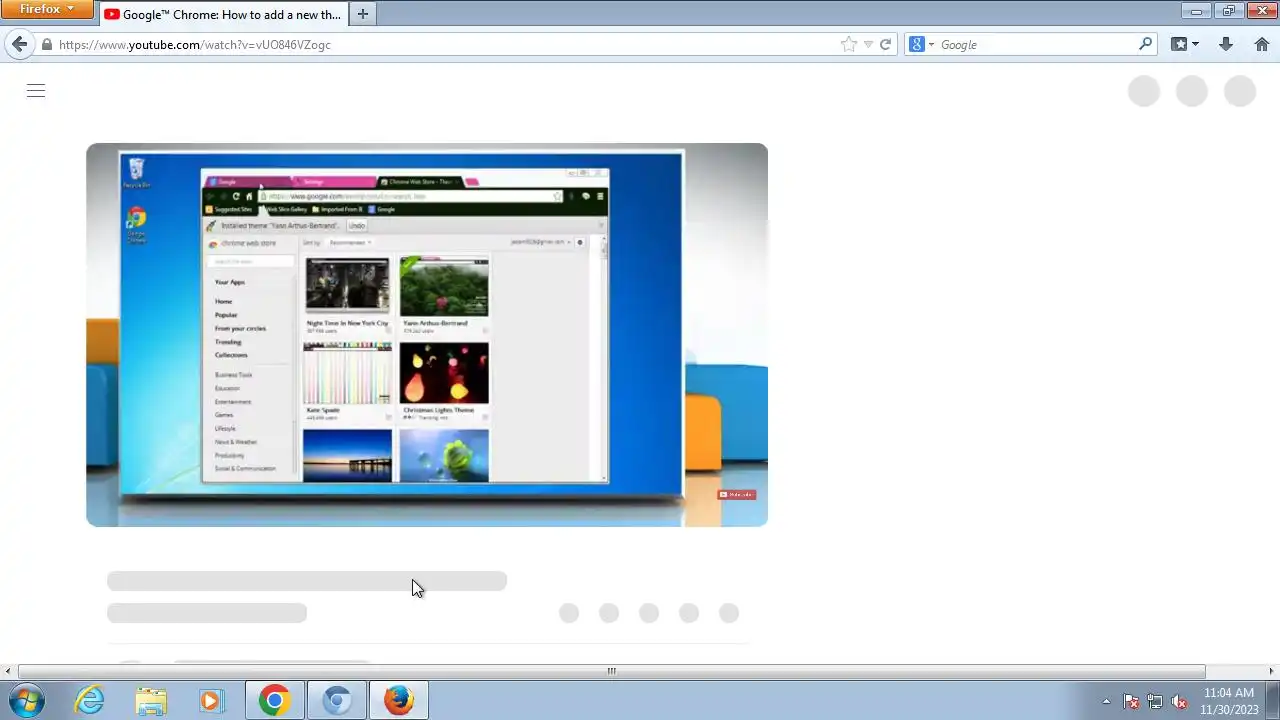Screen dimensions: 1280x720
Task: Minimize the Firefox window
Action: coord(1195,10)
